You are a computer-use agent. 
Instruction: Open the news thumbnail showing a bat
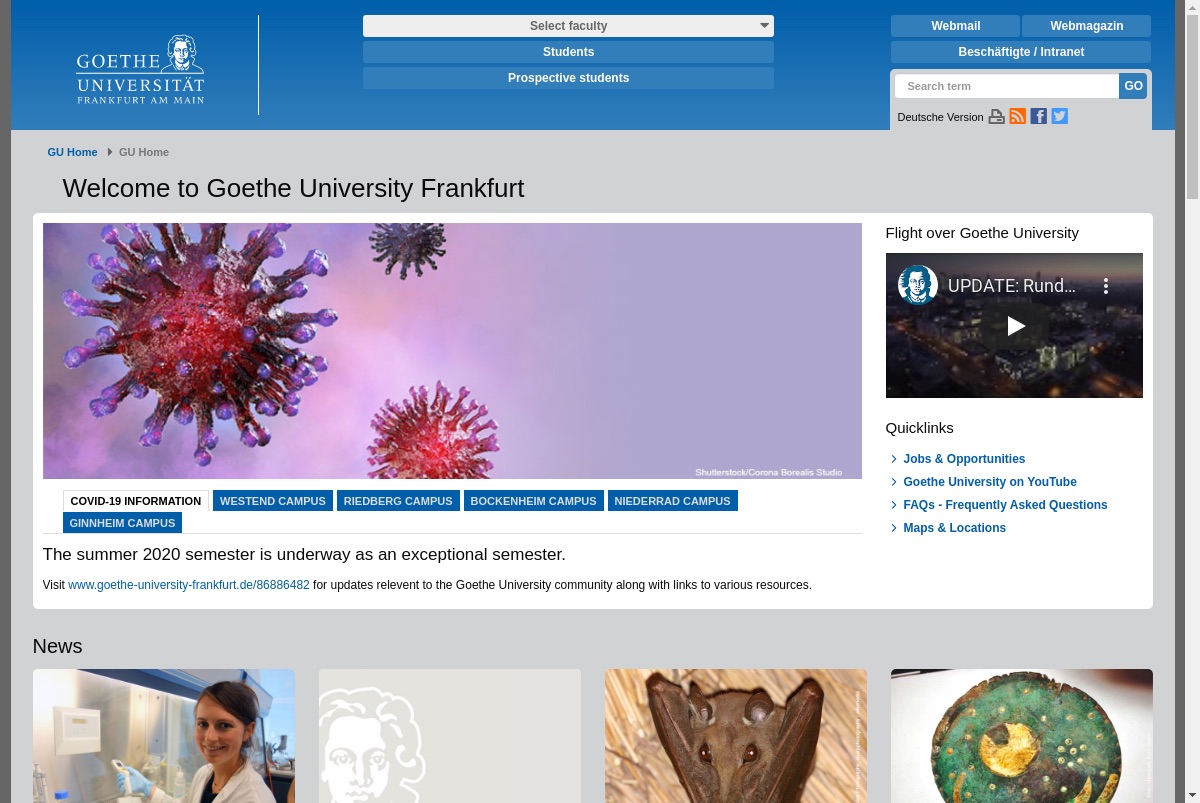736,736
